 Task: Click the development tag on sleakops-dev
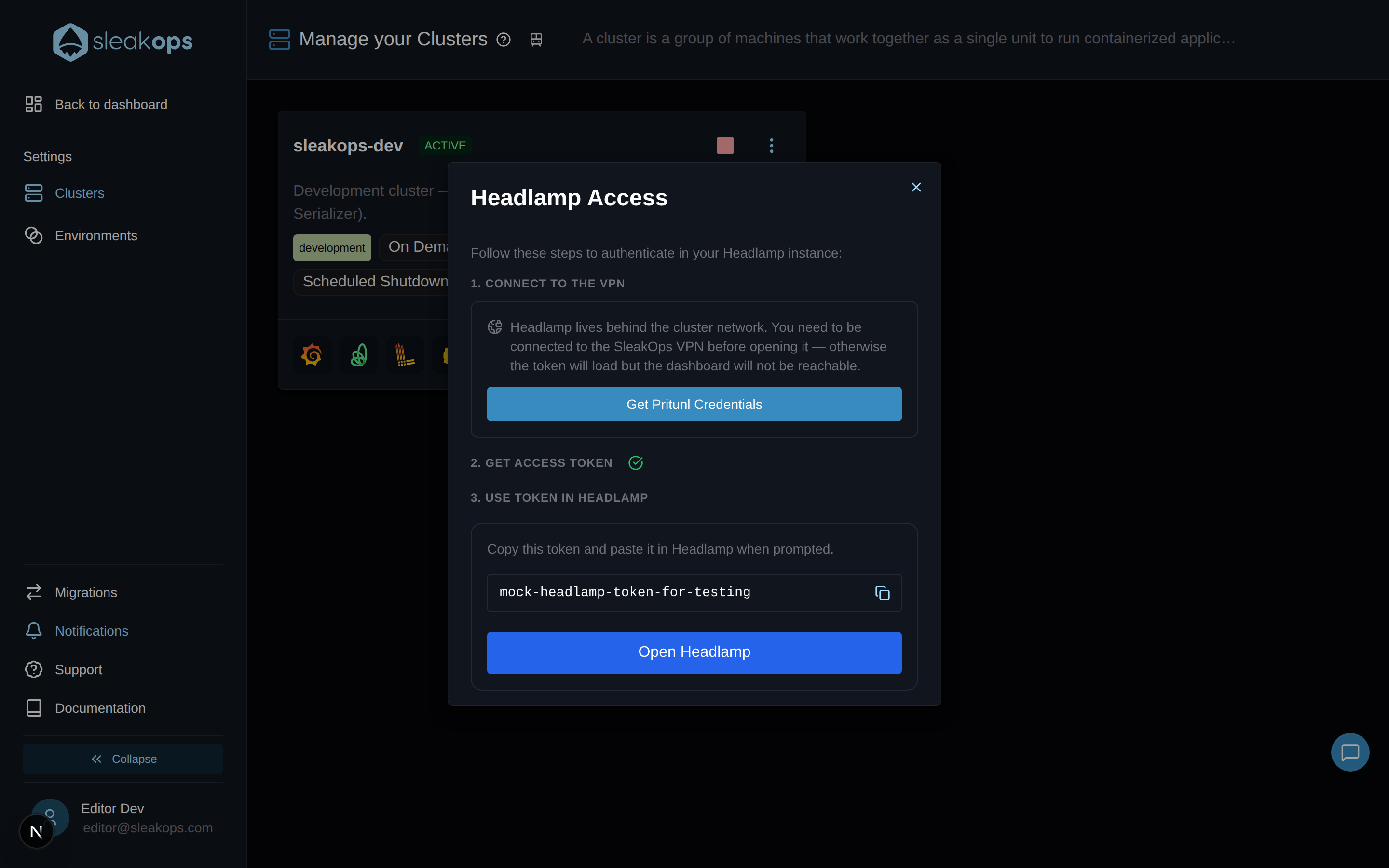coord(332,247)
